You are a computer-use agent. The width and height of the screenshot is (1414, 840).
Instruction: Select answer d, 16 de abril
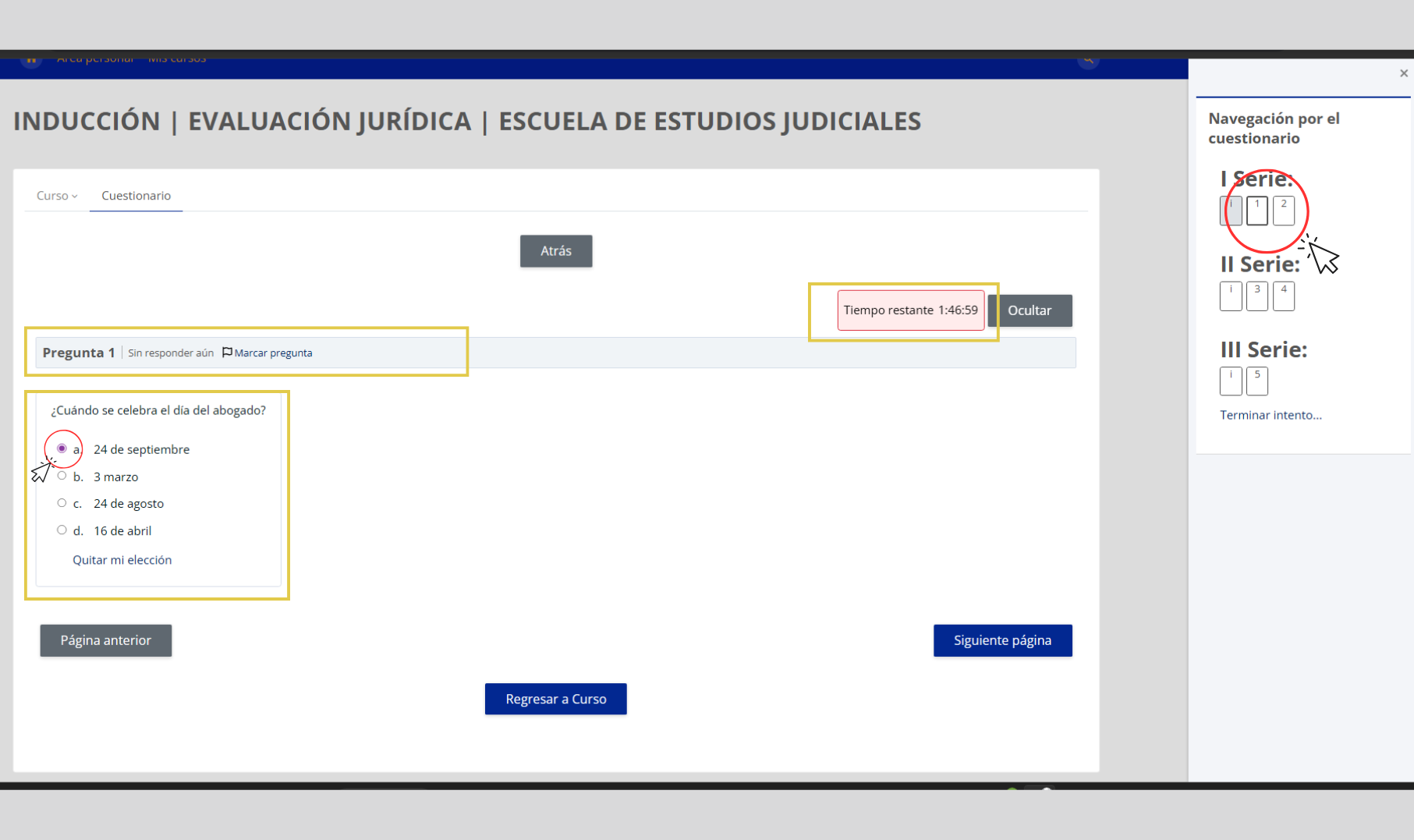click(x=62, y=529)
